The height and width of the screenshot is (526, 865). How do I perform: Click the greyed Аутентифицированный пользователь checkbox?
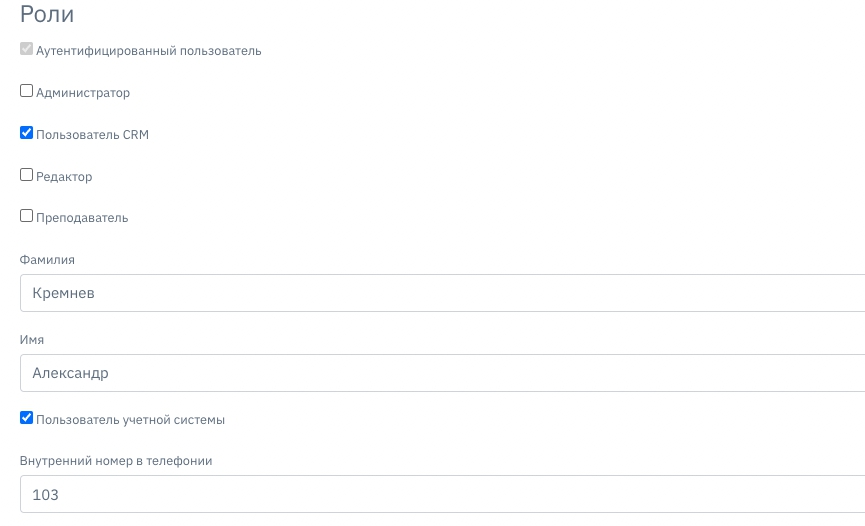(x=26, y=49)
